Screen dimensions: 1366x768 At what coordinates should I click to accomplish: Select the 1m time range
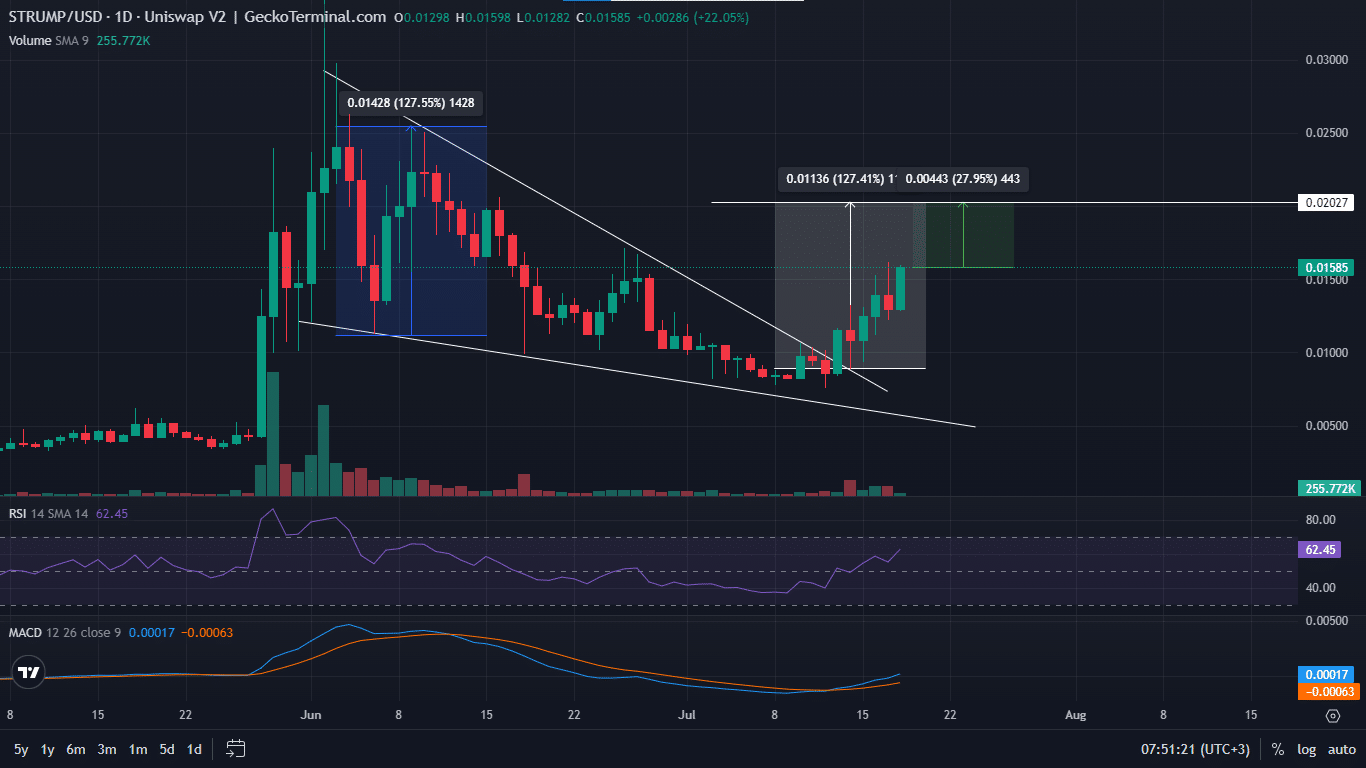(x=138, y=749)
